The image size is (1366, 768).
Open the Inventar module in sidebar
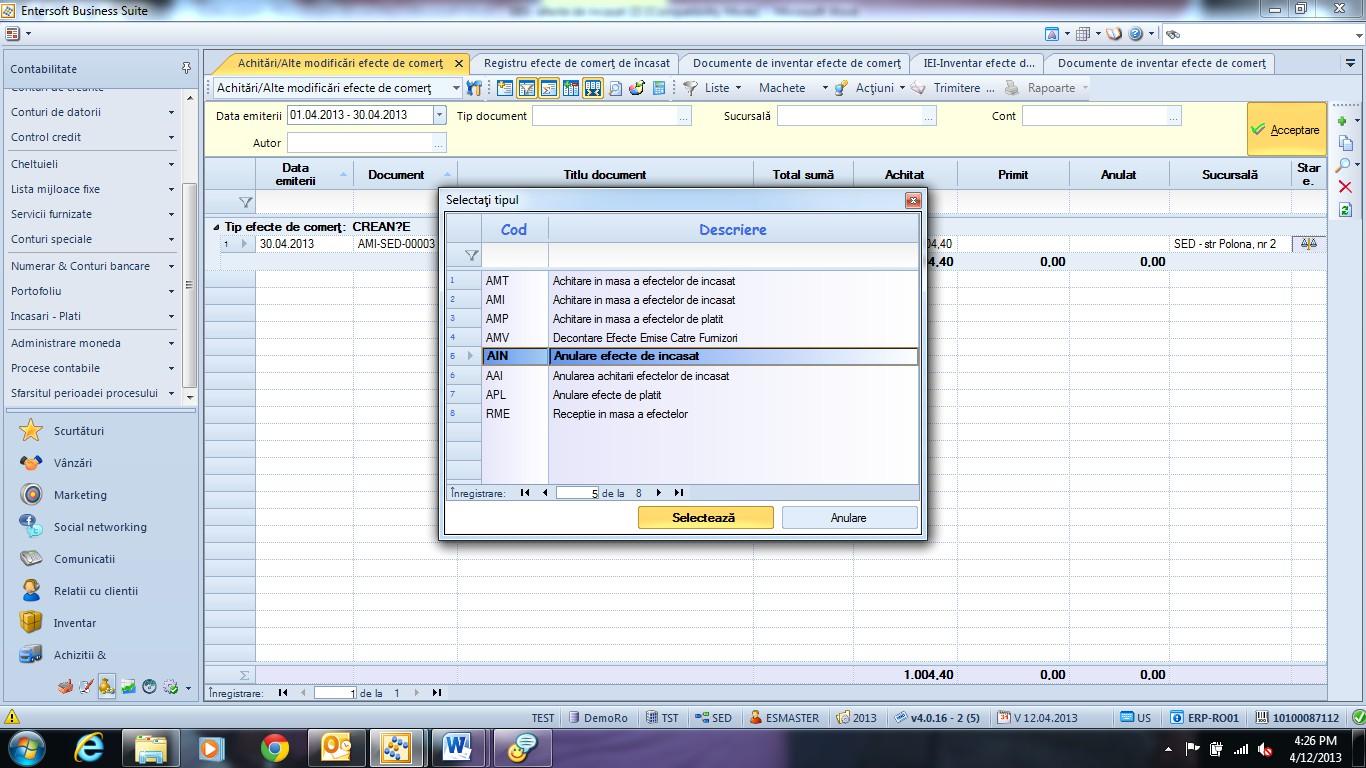point(75,623)
